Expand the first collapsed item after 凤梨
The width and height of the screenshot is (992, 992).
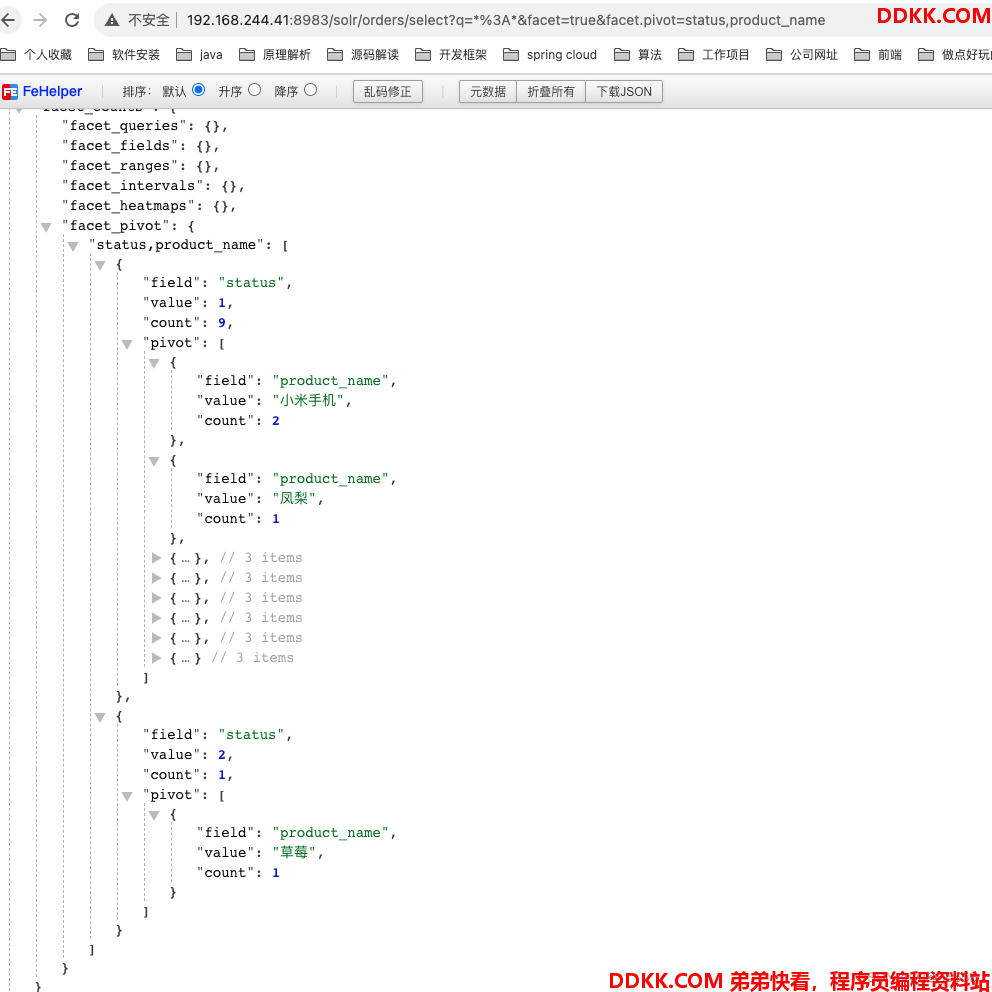156,558
